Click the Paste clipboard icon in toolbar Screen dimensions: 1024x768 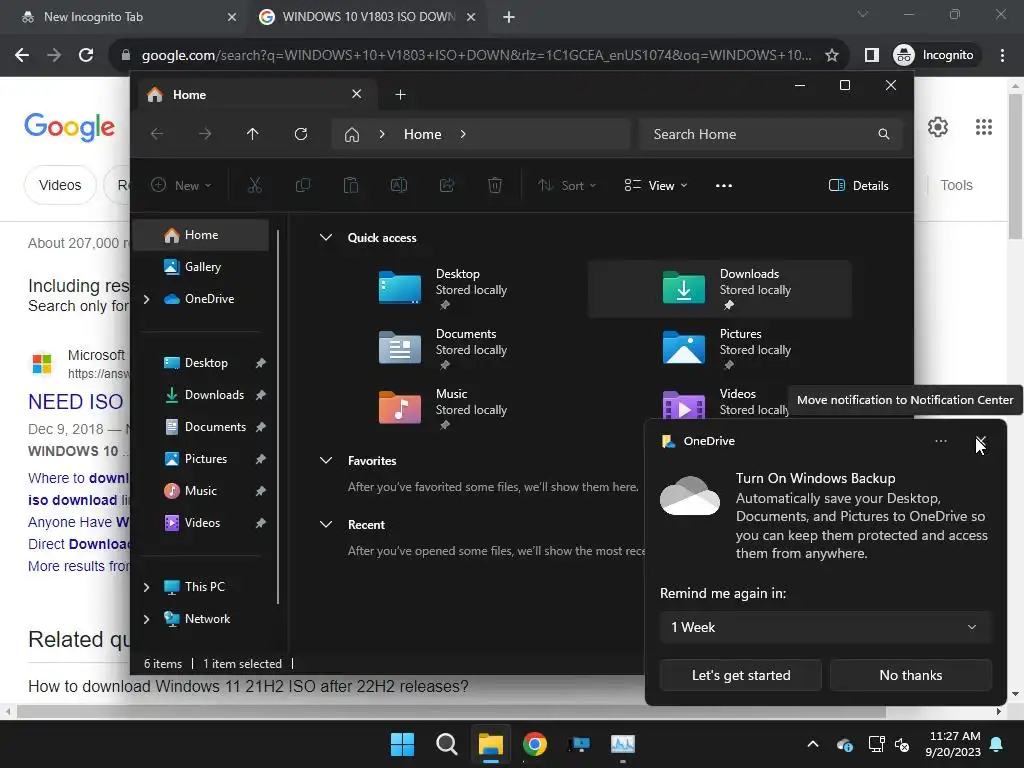click(351, 185)
